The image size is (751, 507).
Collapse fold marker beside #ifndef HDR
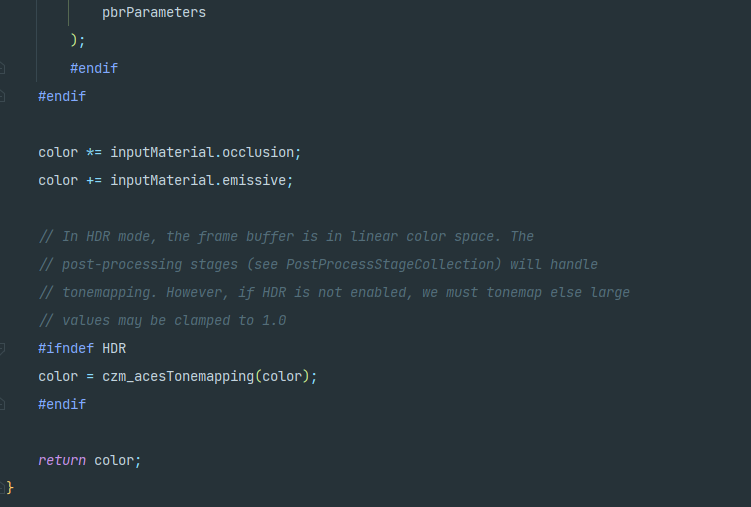point(2,349)
